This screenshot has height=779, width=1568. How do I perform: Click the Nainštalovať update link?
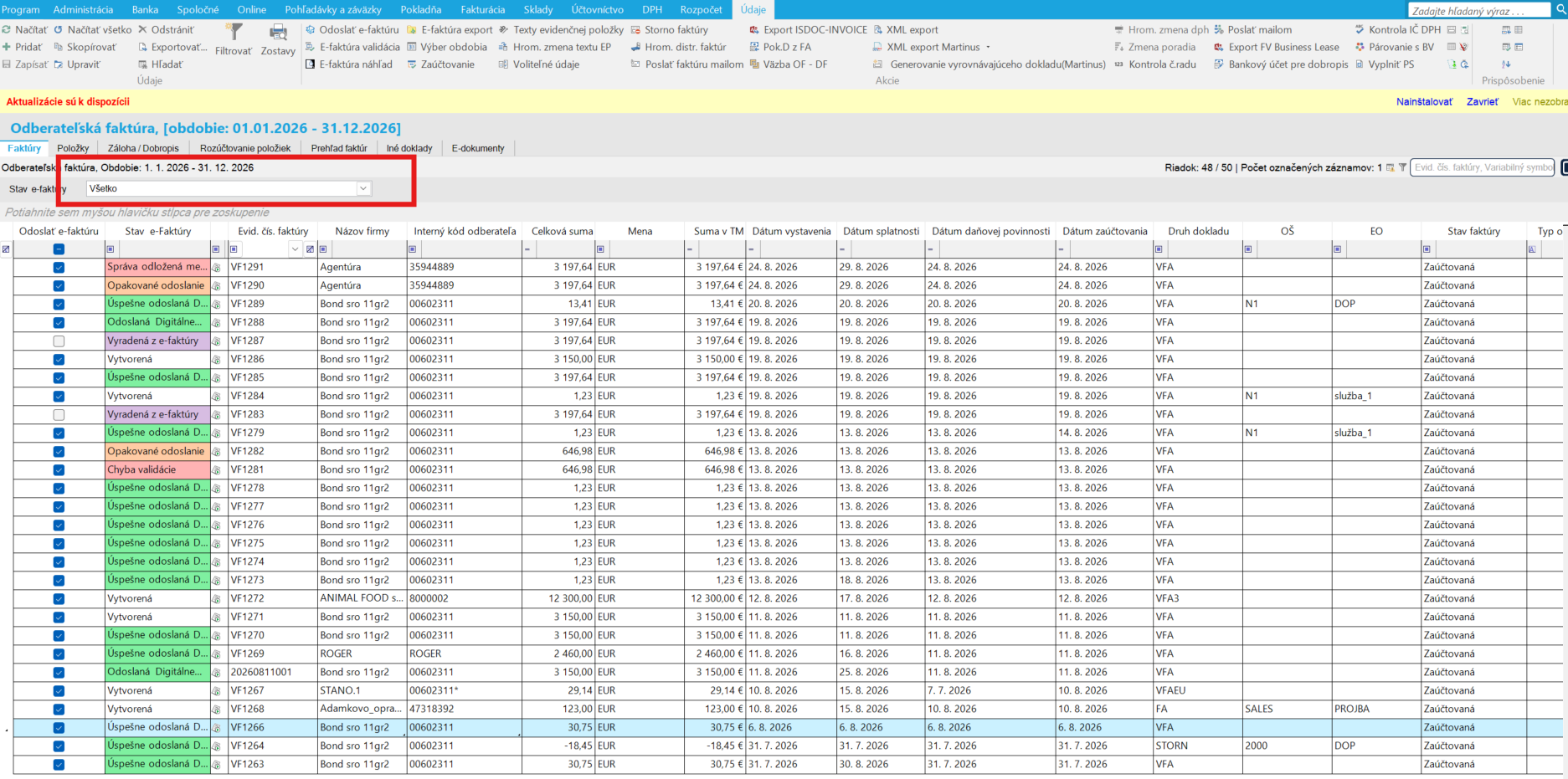[x=1424, y=101]
